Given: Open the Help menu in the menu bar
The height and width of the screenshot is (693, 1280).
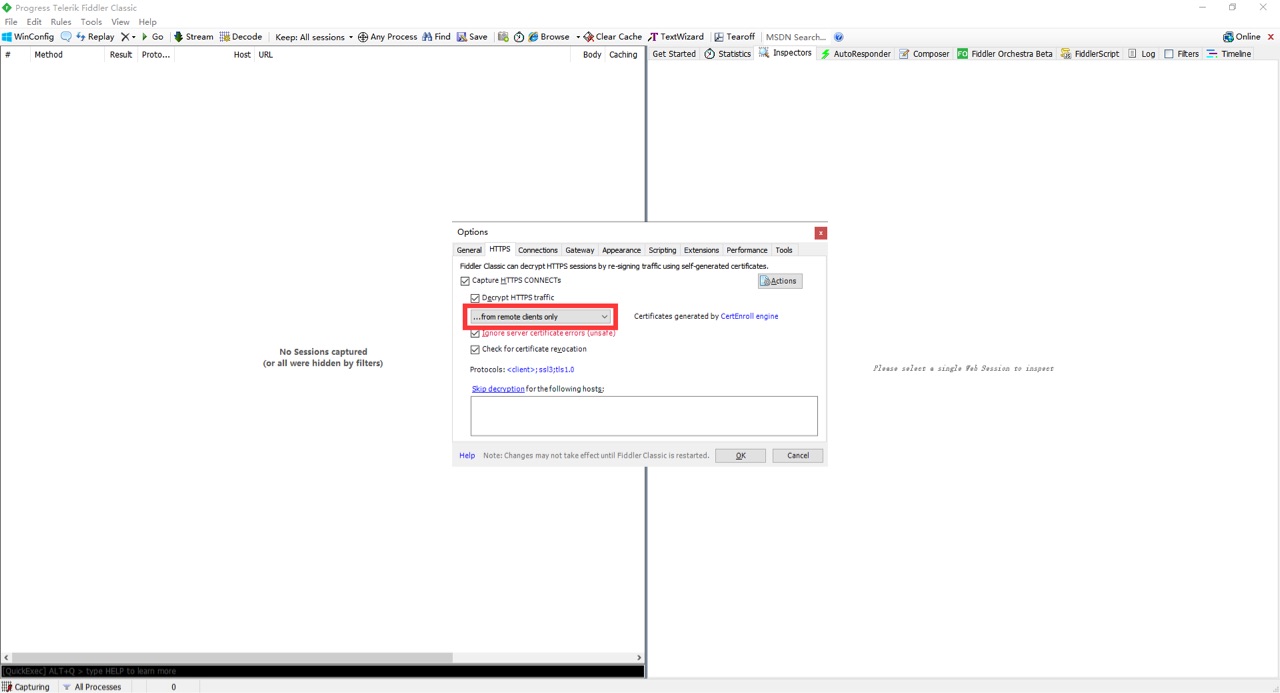Looking at the screenshot, I should pos(148,22).
